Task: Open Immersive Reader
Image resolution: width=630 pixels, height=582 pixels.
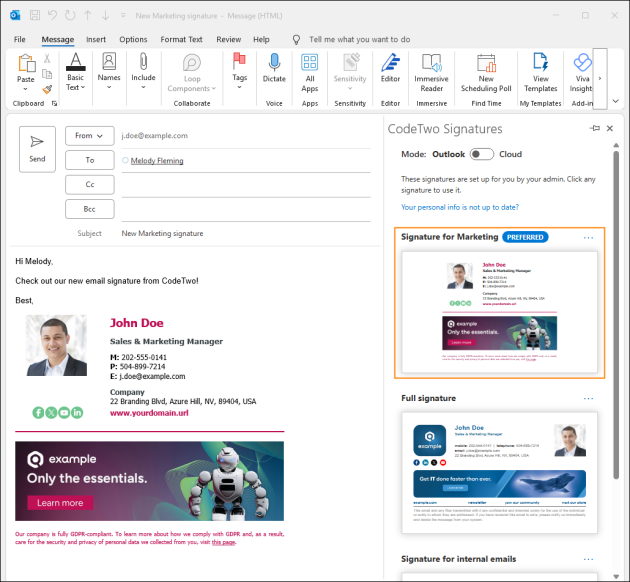Action: click(432, 73)
